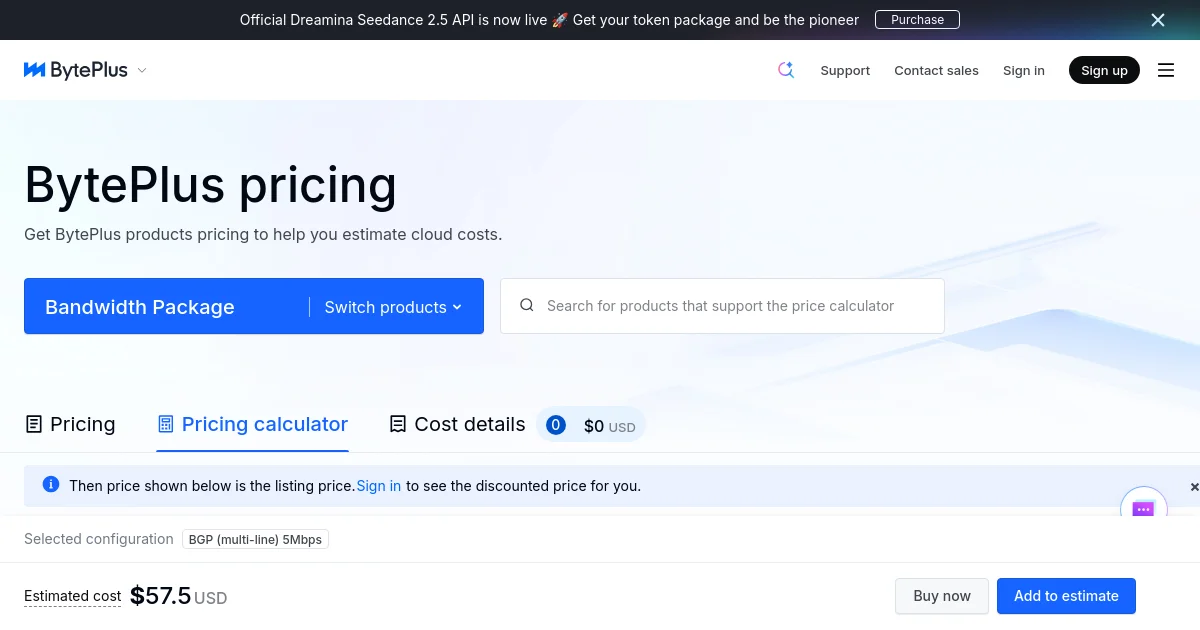This screenshot has width=1200, height=630.
Task: Click the Sign up button
Action: [1104, 70]
